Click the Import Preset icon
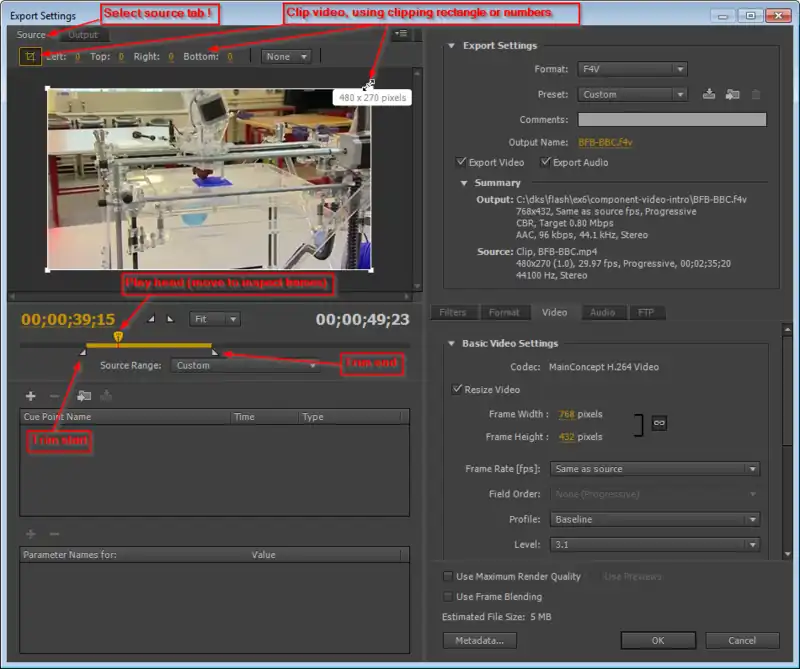The height and width of the screenshot is (669, 800). 732,95
